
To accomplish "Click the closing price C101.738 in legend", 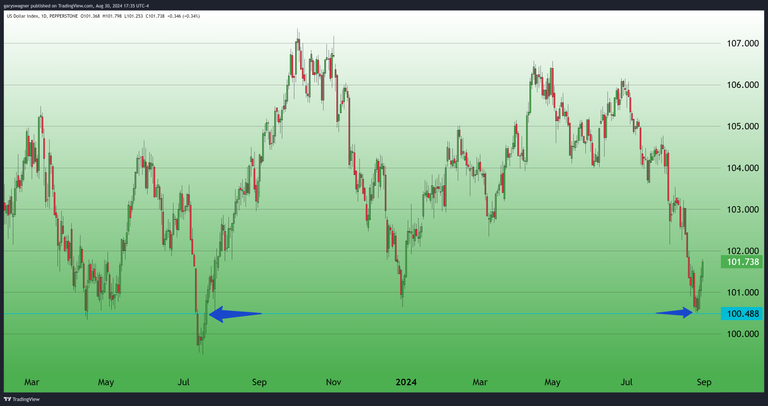I will pyautogui.click(x=153, y=16).
